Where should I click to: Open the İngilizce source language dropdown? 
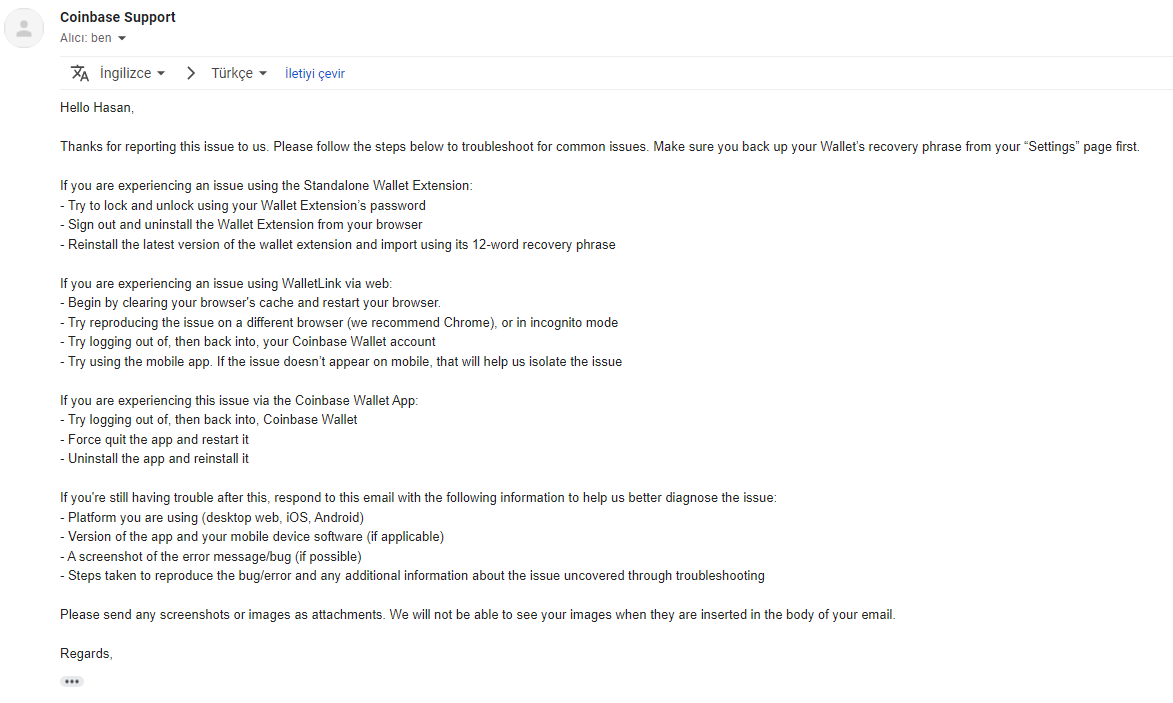pyautogui.click(x=132, y=73)
